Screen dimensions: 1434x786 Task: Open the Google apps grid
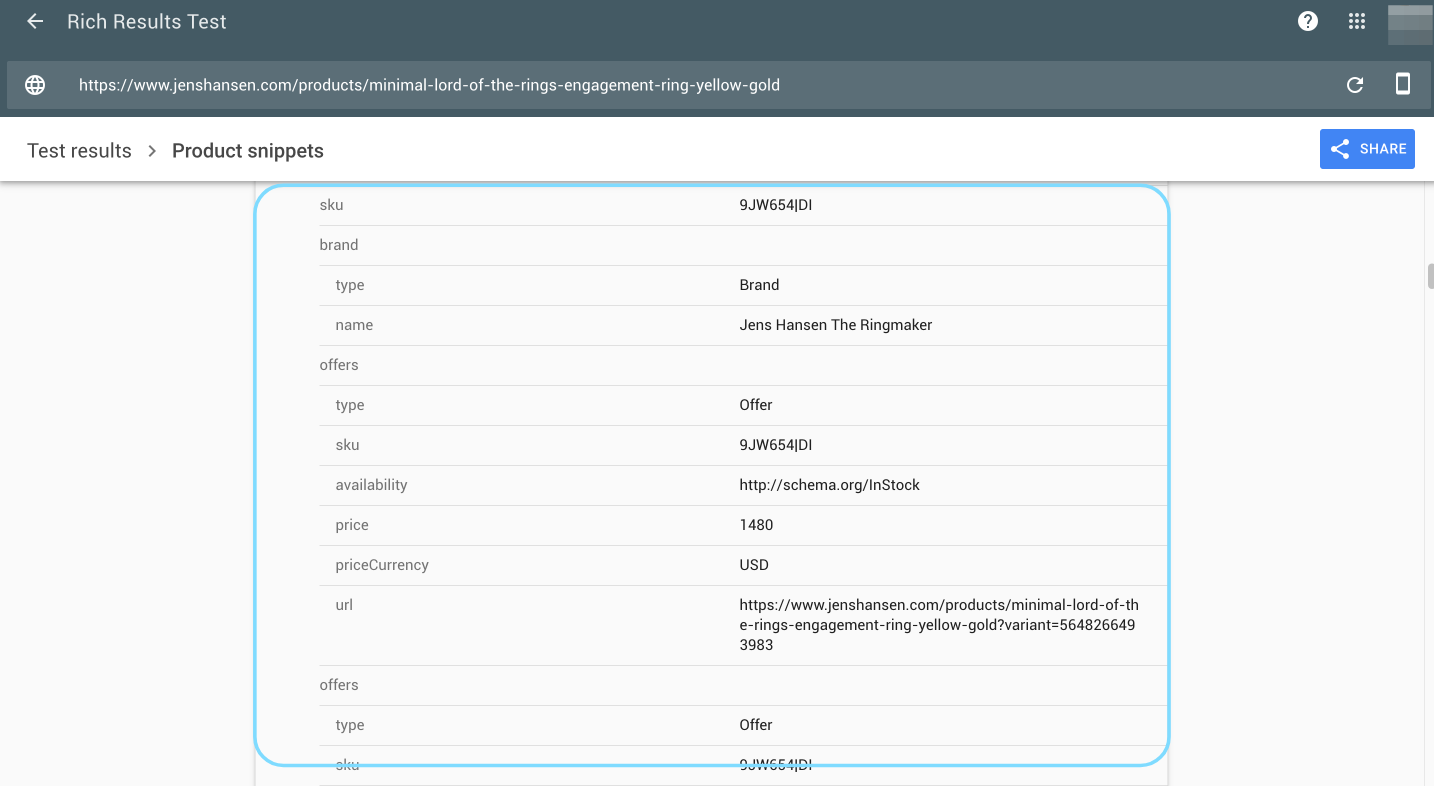click(1357, 21)
